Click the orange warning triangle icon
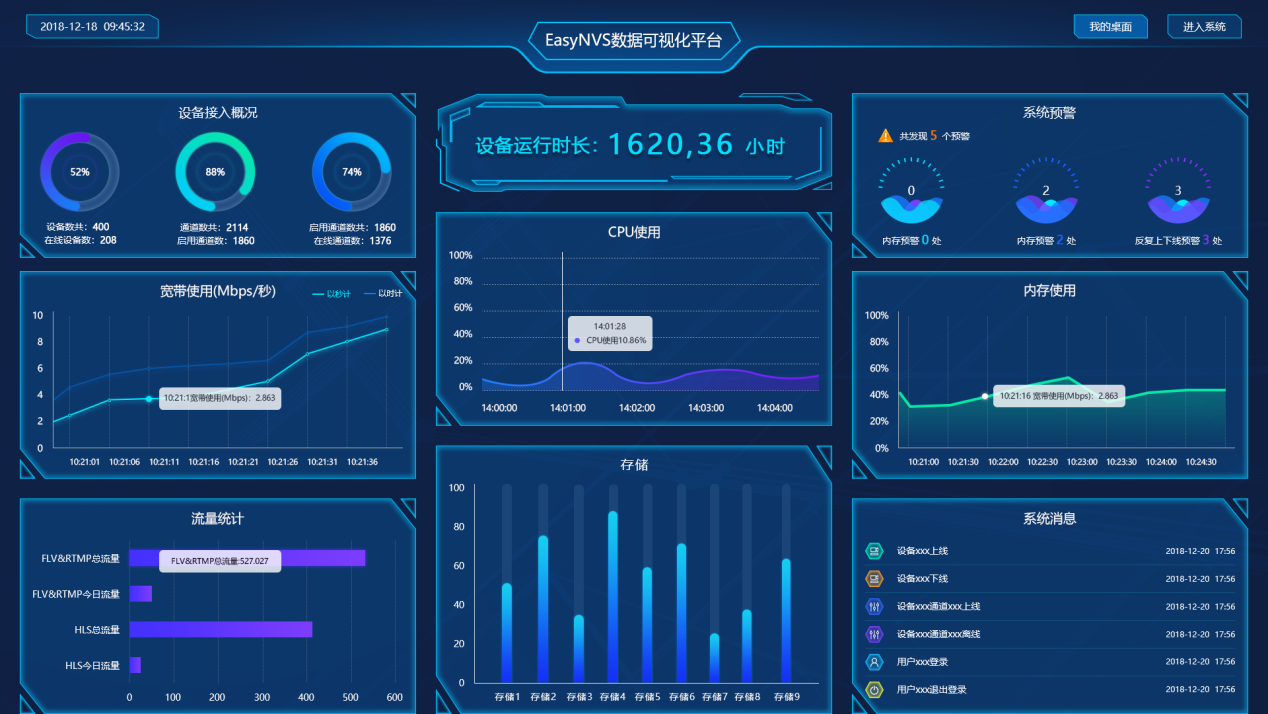This screenshot has width=1268, height=714. click(x=885, y=135)
